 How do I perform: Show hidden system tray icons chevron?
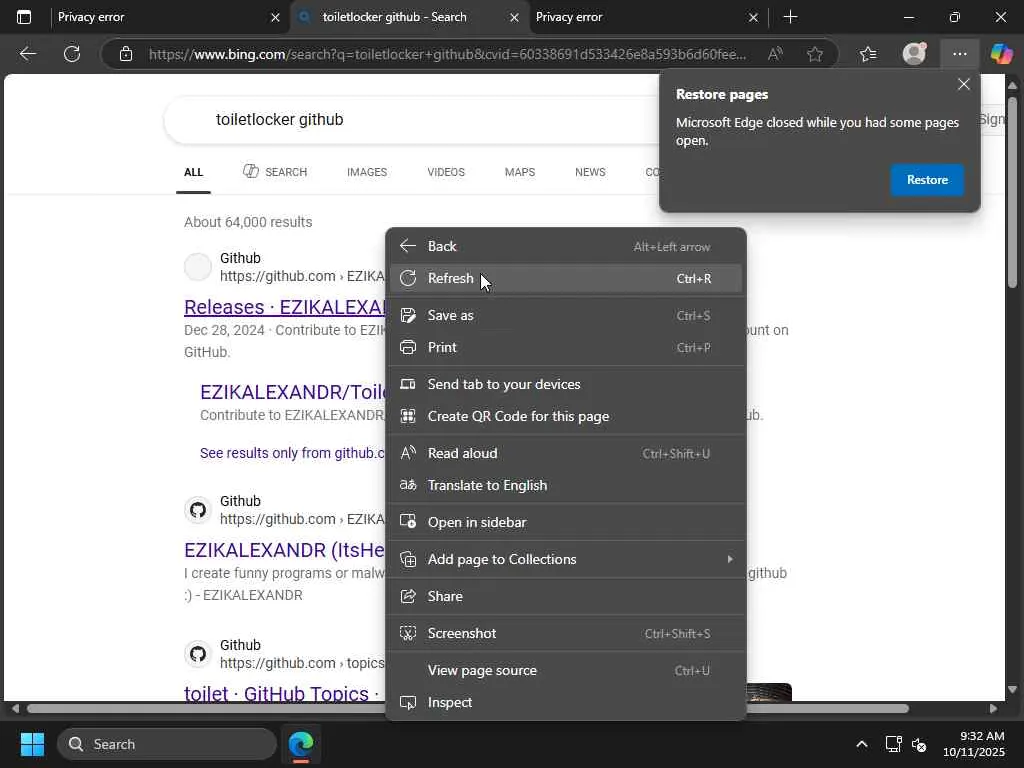coord(862,744)
